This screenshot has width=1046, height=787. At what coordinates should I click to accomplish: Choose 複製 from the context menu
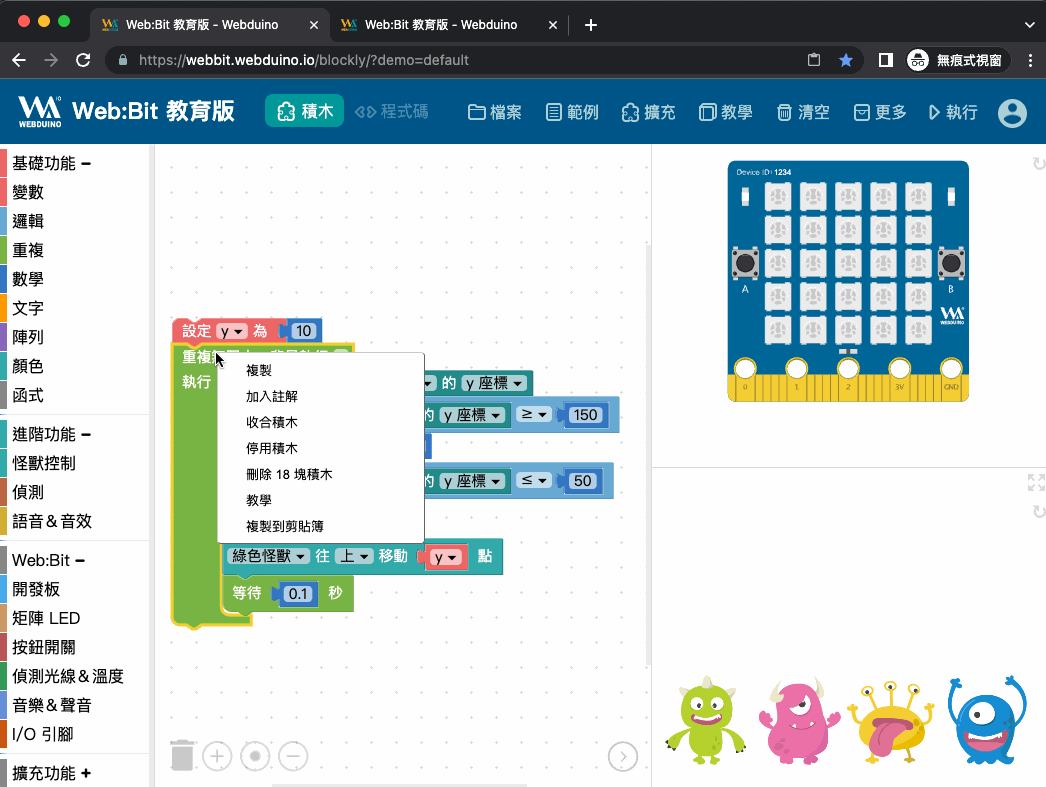click(259, 370)
